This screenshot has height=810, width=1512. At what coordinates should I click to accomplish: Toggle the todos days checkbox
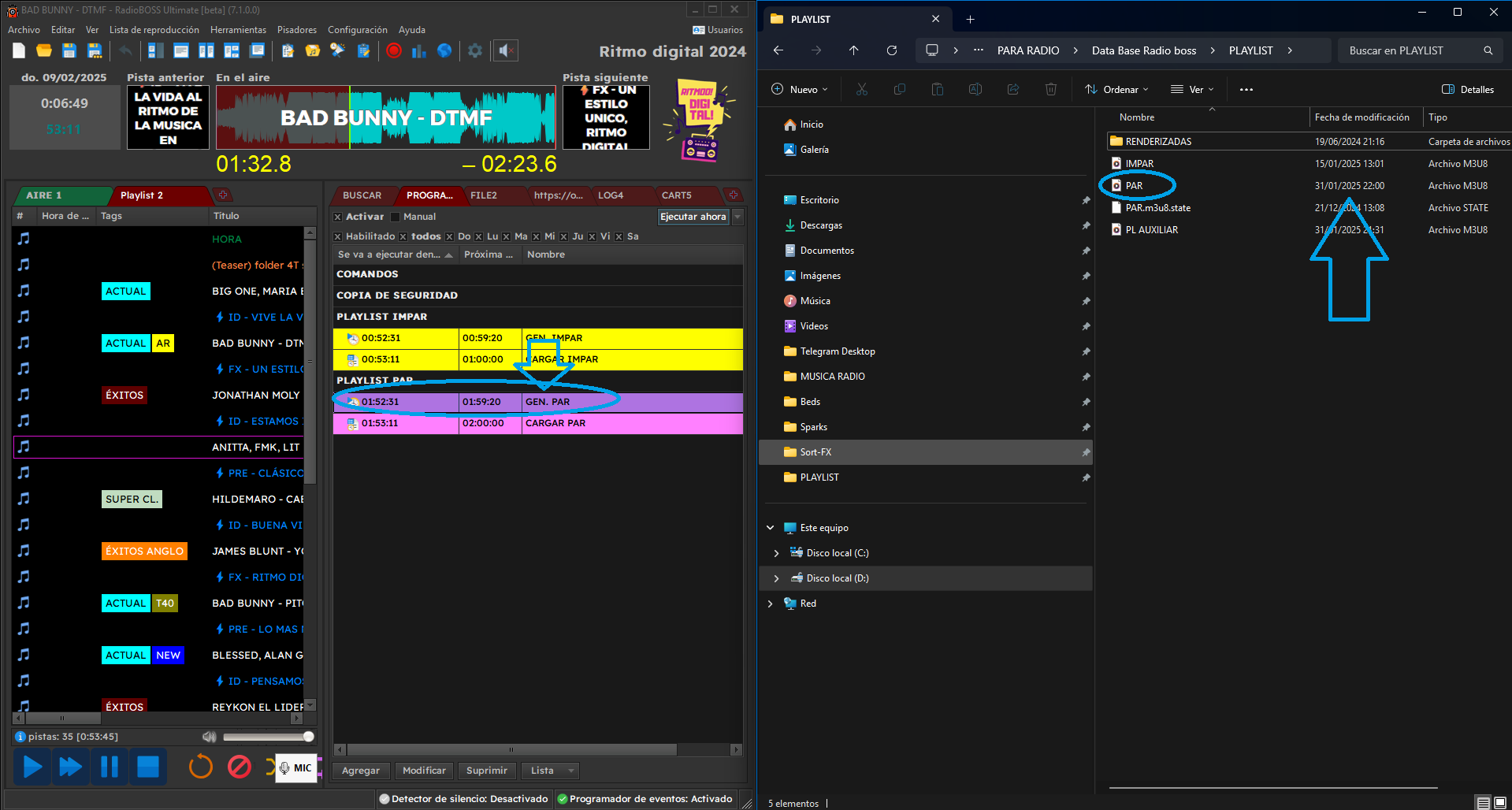(403, 237)
